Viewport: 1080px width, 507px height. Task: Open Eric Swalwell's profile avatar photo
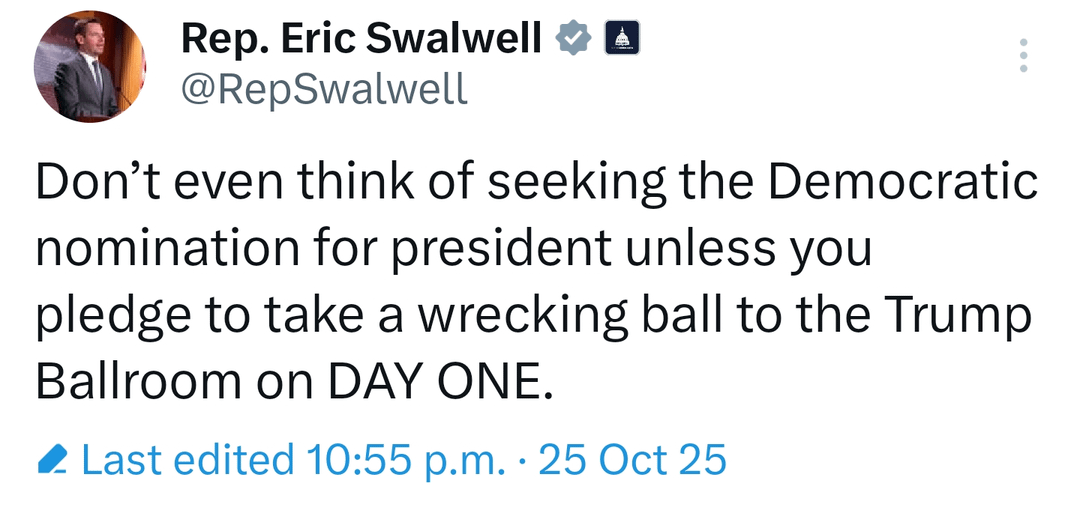[x=90, y=68]
